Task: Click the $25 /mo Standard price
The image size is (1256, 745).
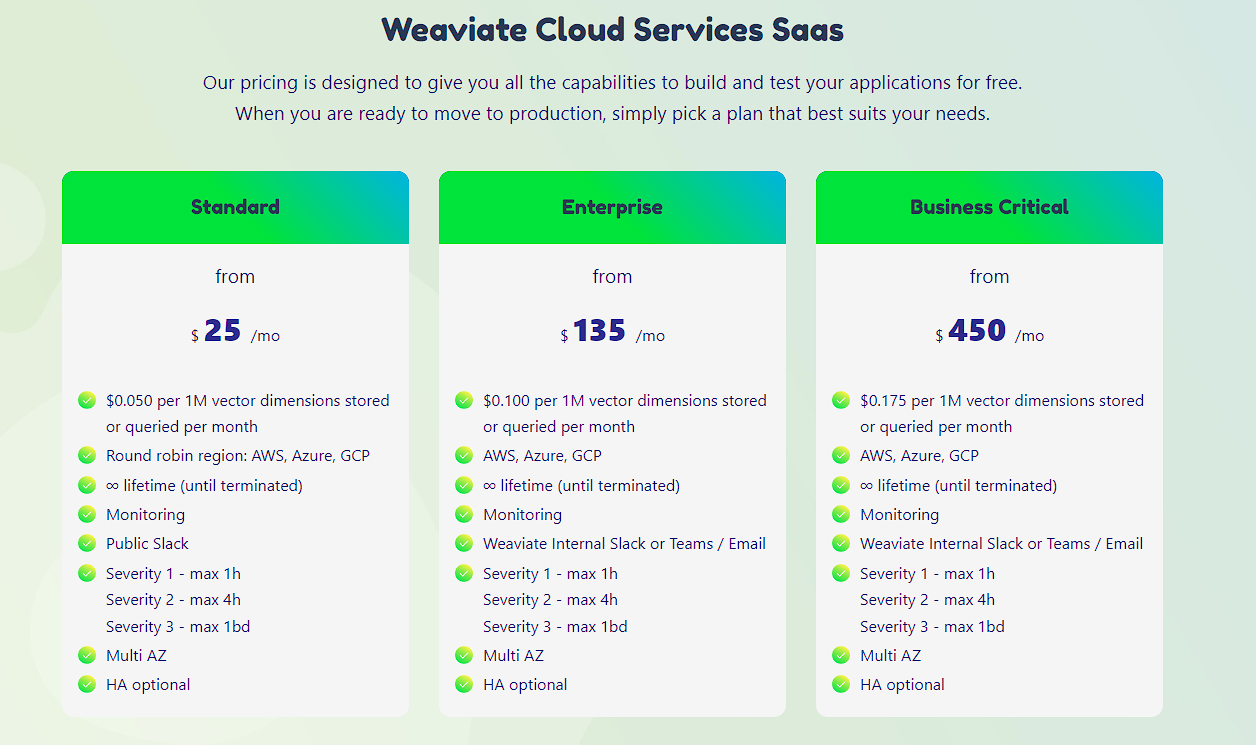Action: point(235,331)
